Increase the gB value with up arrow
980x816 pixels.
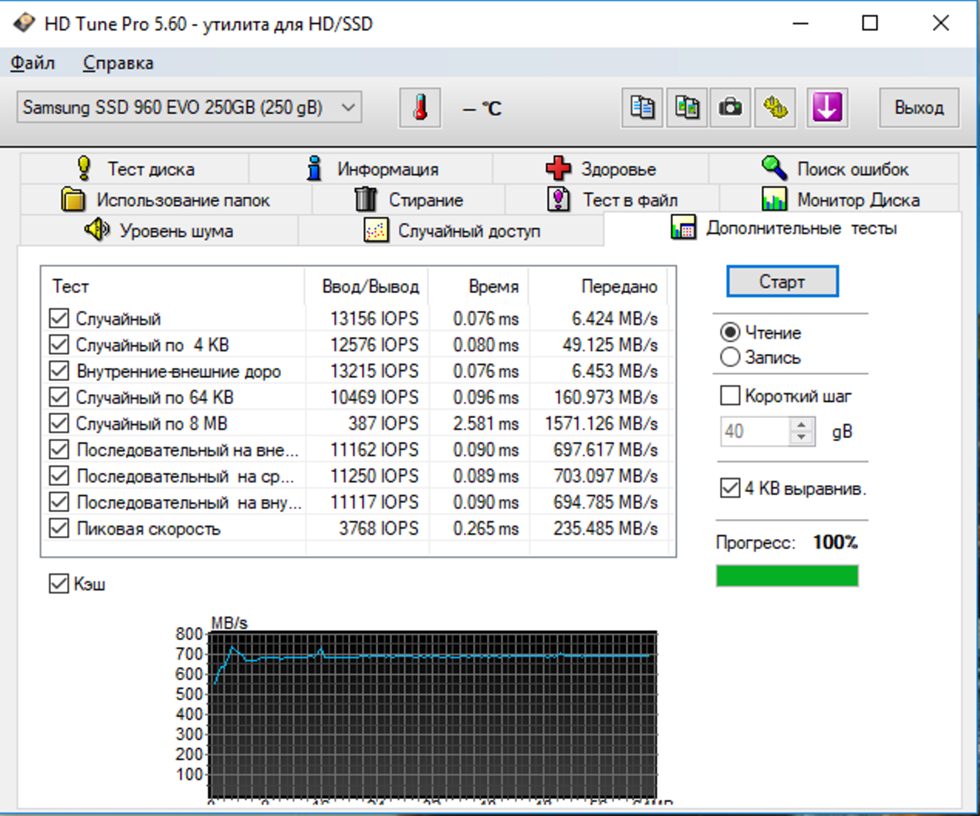802,425
